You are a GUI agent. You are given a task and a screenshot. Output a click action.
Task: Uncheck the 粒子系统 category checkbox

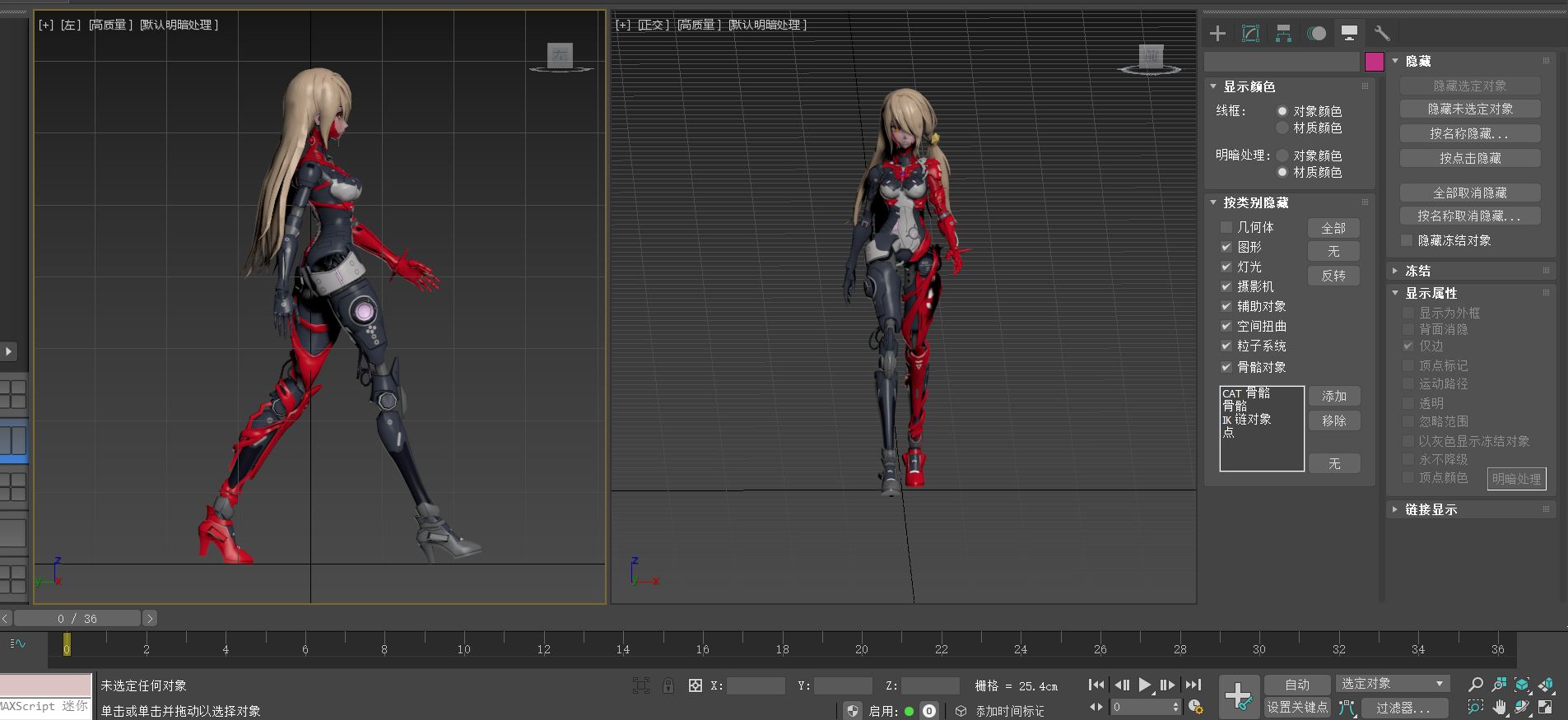coord(1226,346)
